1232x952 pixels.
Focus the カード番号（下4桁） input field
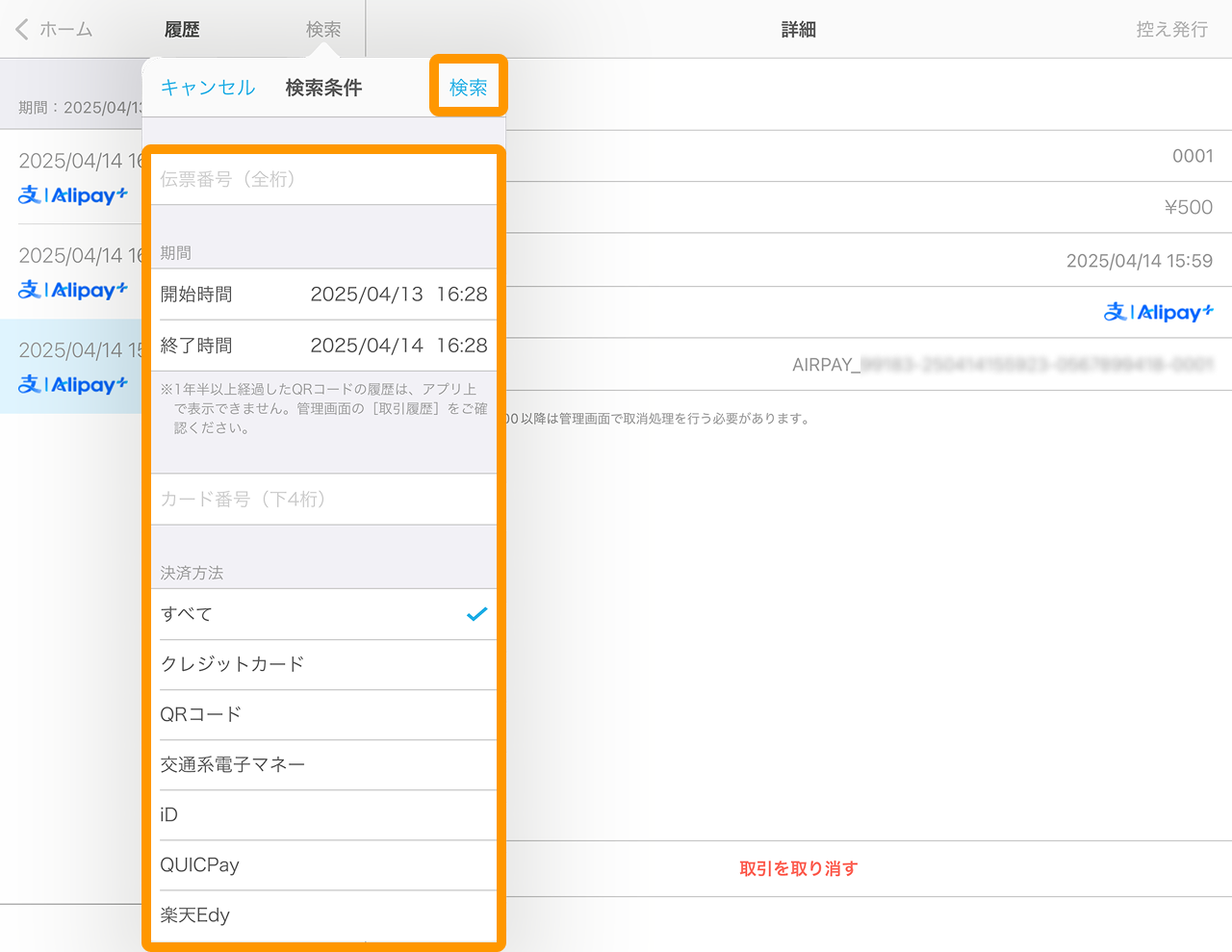[323, 499]
